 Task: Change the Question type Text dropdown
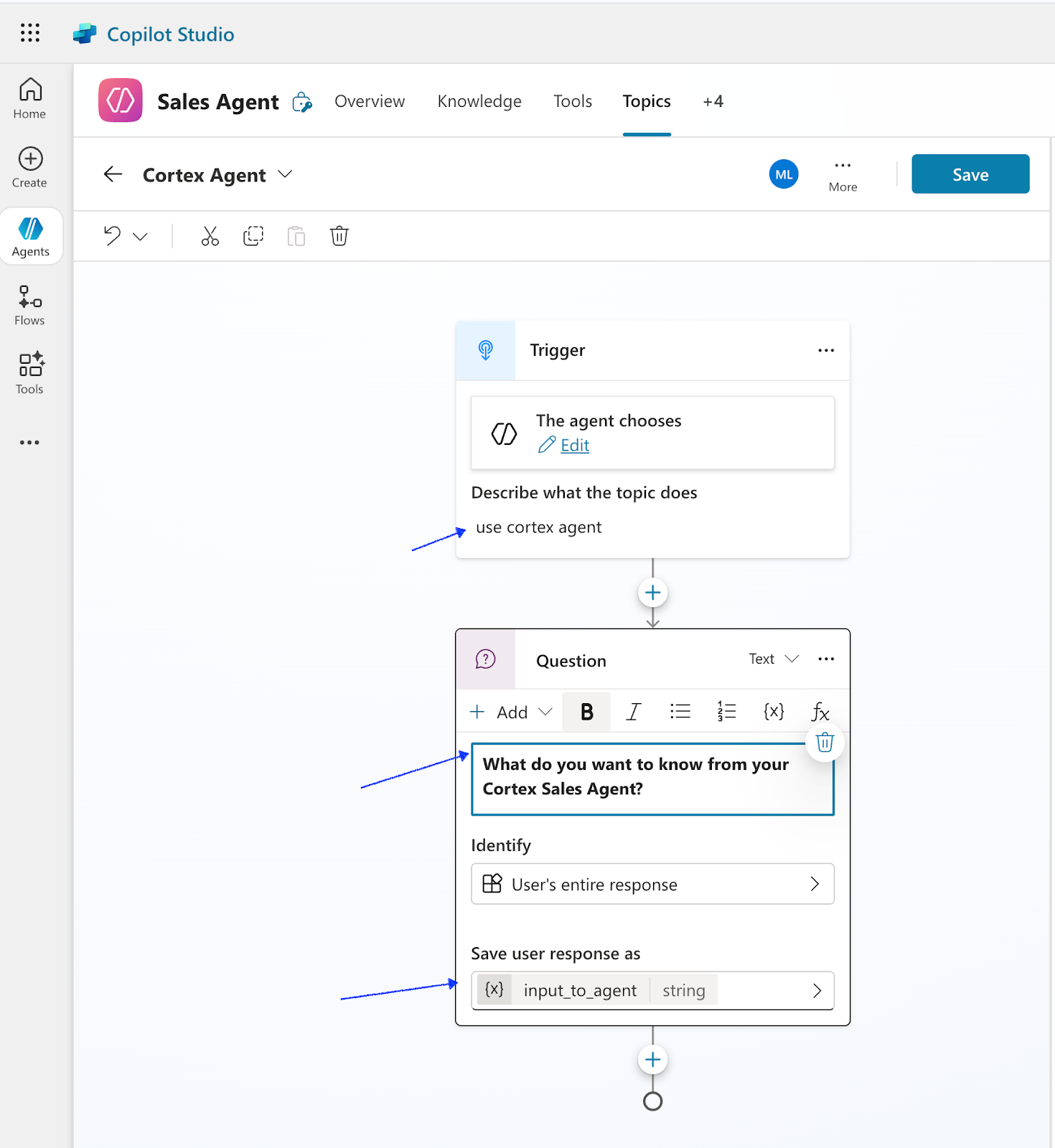[774, 659]
